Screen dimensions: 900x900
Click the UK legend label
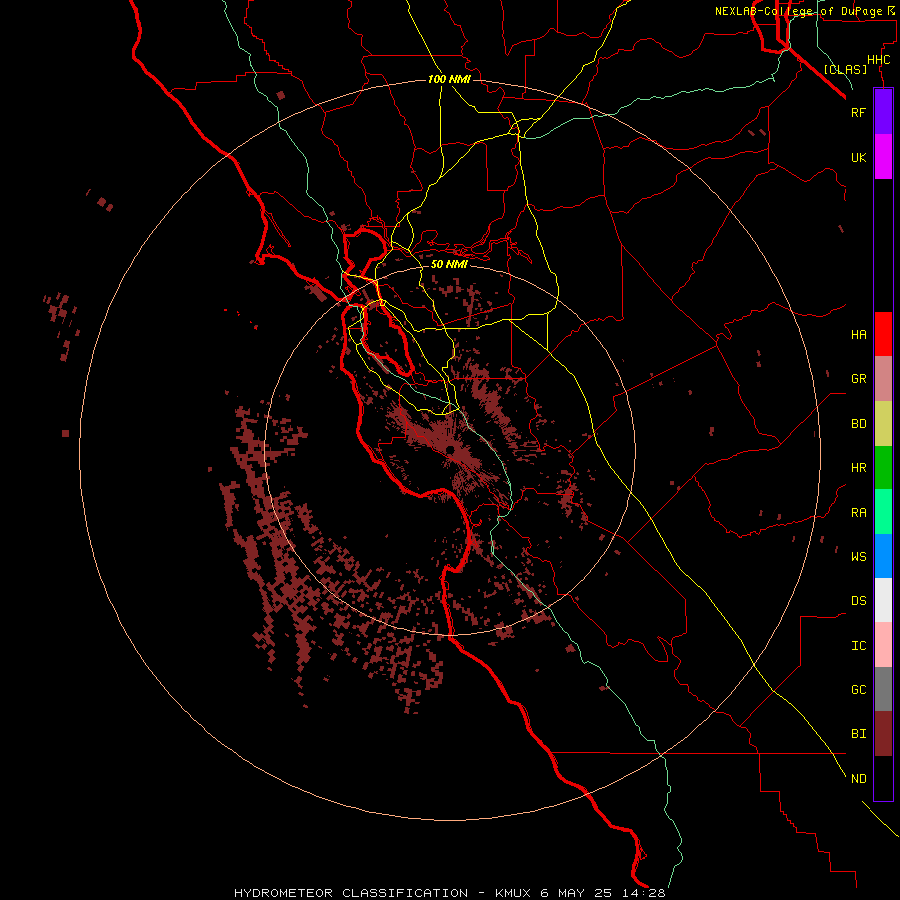858,157
